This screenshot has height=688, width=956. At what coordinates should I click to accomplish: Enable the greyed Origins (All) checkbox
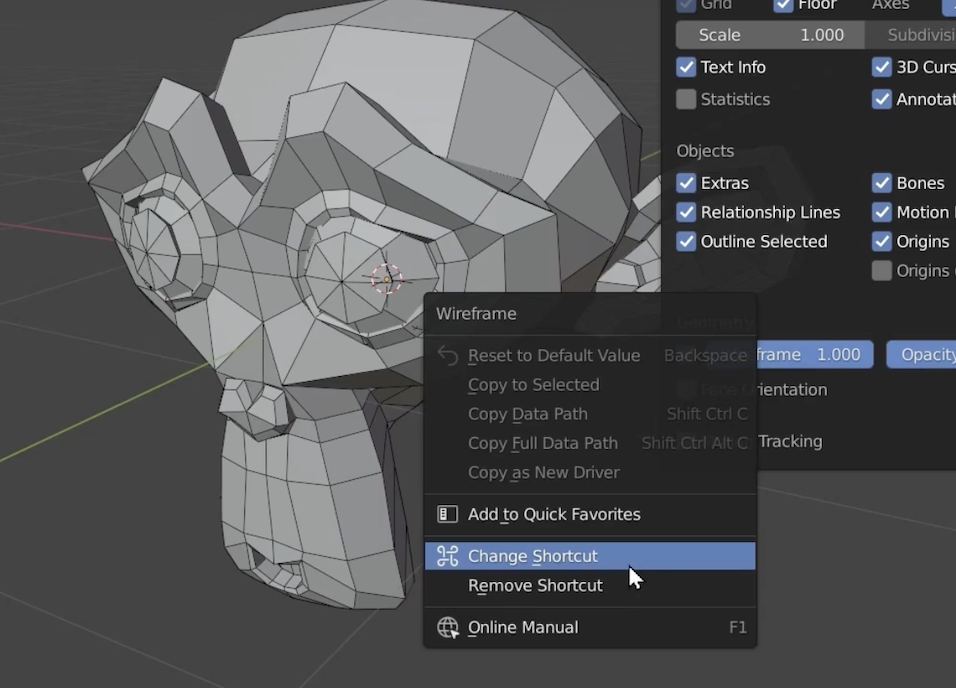882,271
